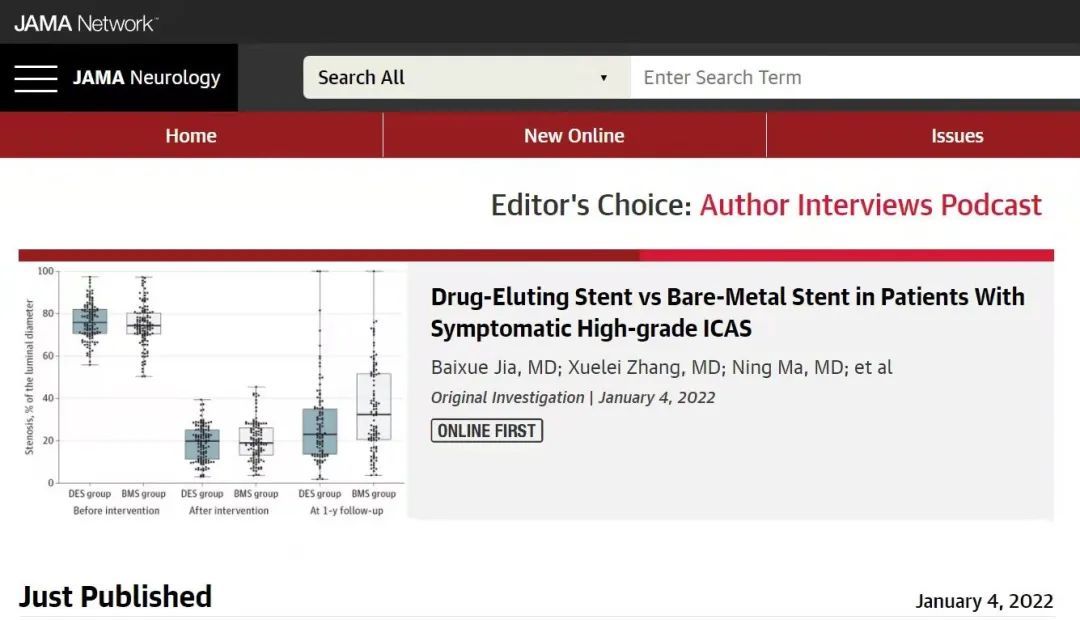Open the Author Interviews Podcast link
Viewport: 1080px width, 620px height.
click(871, 205)
